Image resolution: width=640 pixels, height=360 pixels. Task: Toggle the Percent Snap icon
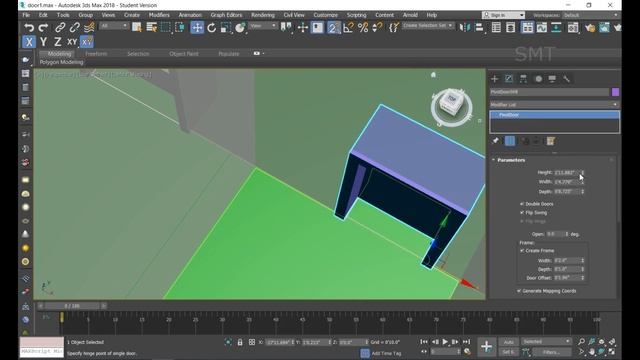coord(363,27)
